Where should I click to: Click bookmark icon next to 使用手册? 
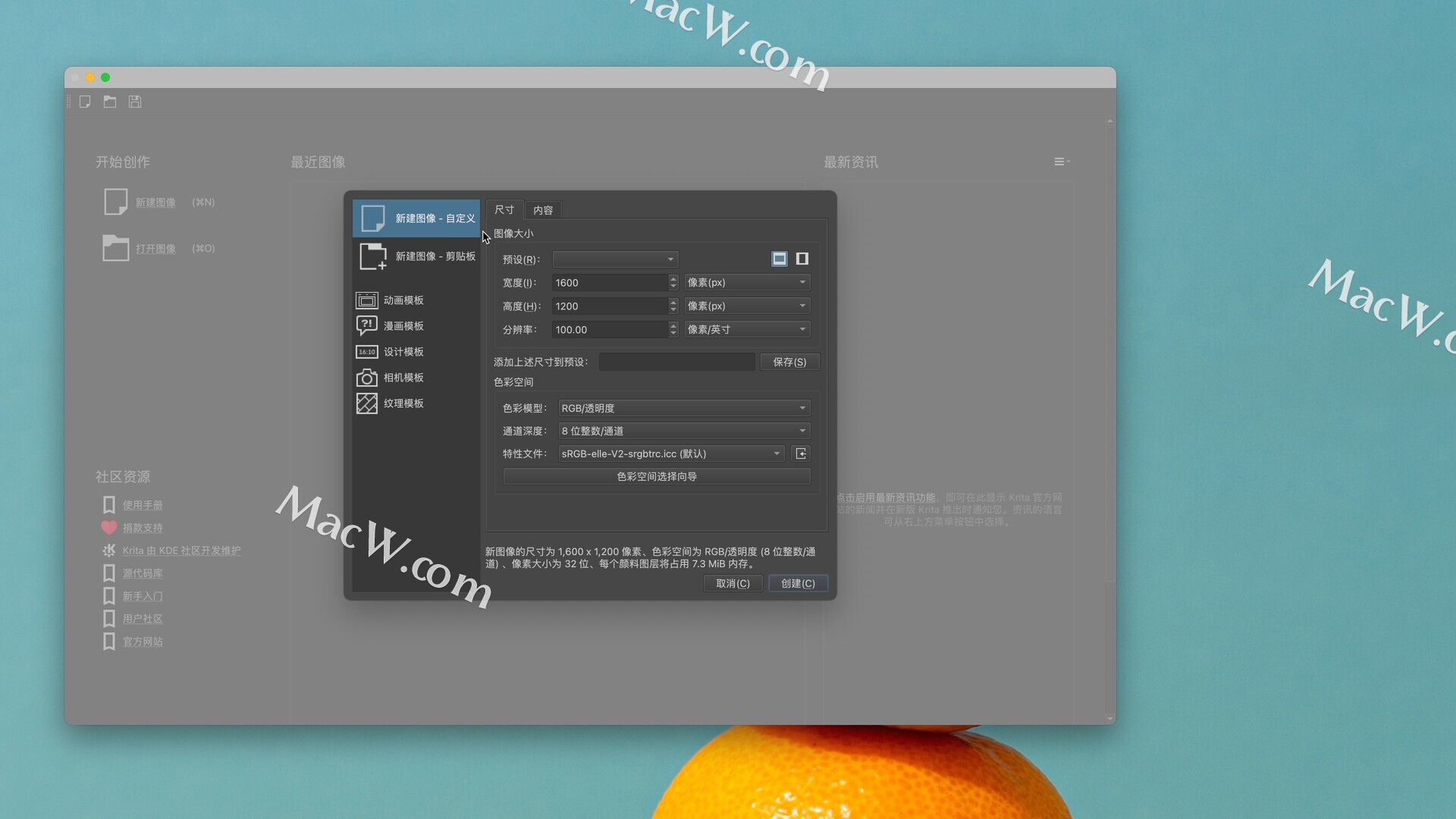(109, 505)
